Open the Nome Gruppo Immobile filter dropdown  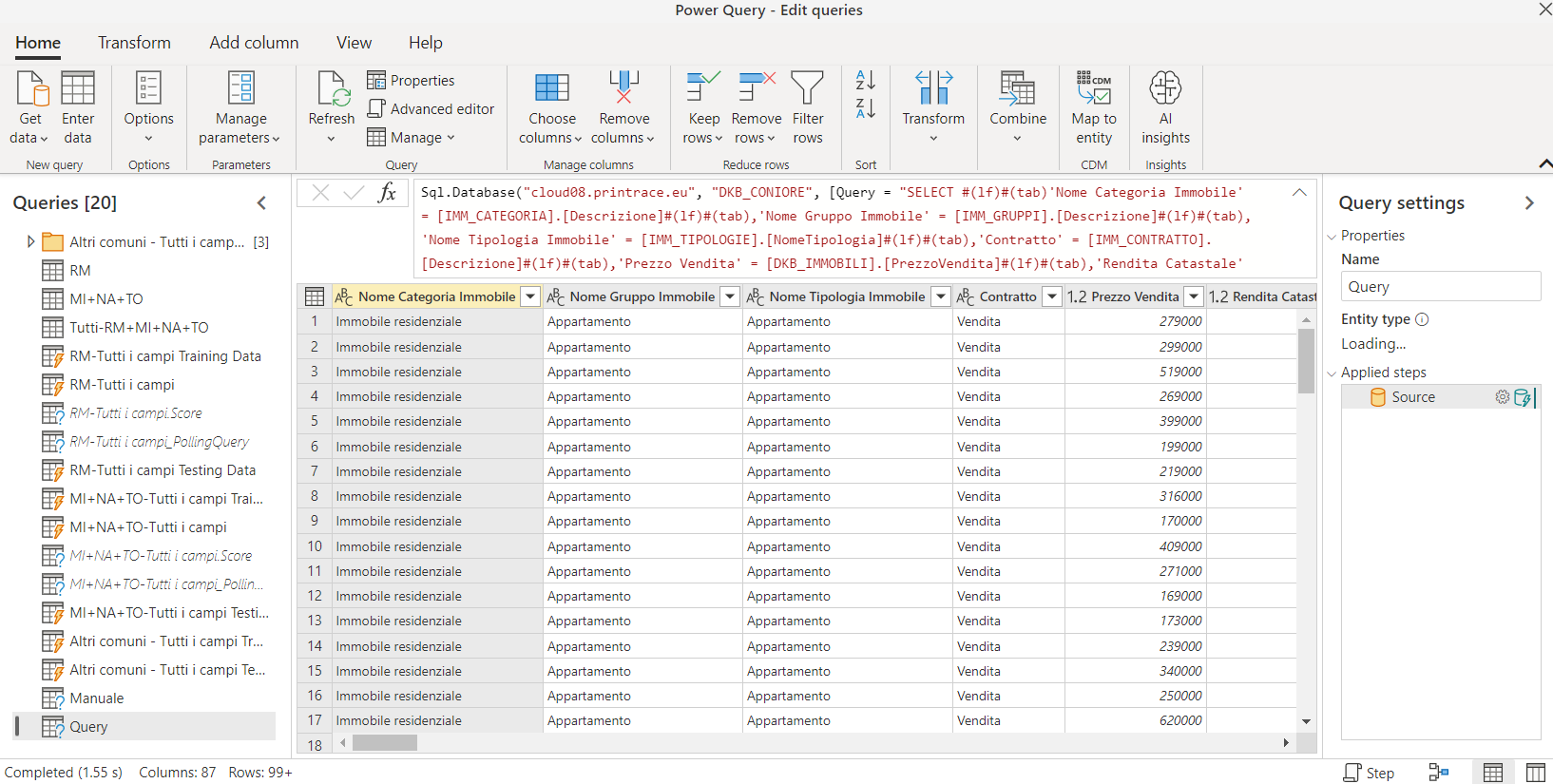(x=730, y=296)
